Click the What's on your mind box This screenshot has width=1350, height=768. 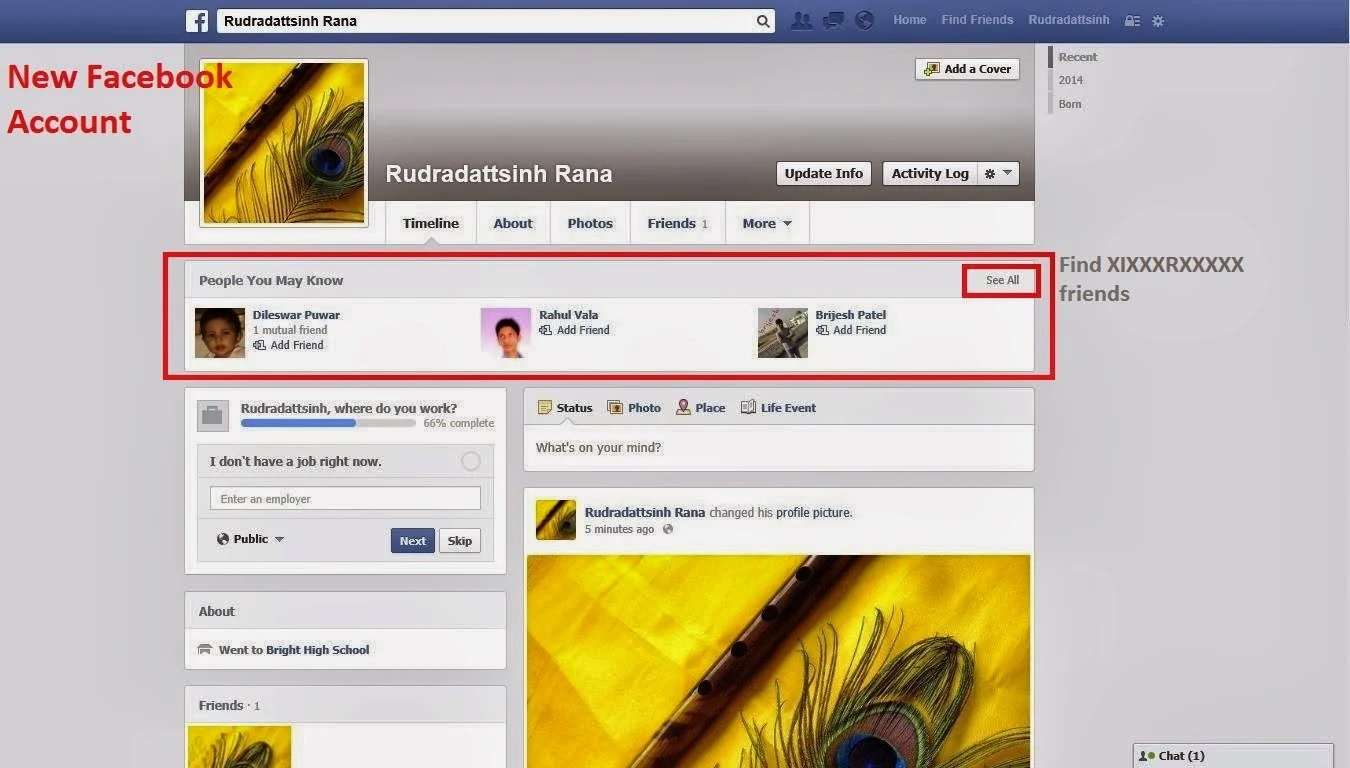click(779, 448)
